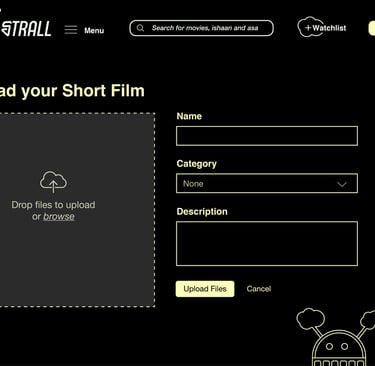Click the cloud upload icon in drop zone

pos(53,182)
